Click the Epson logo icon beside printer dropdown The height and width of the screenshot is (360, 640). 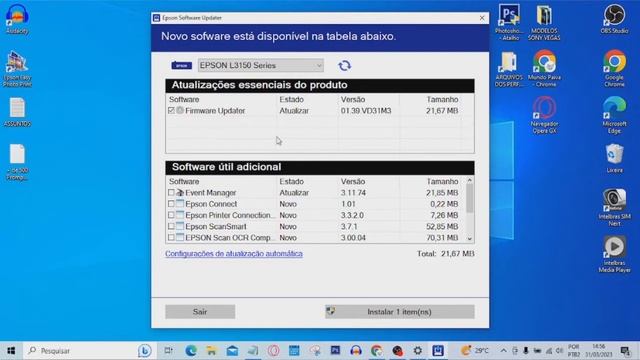pyautogui.click(x=182, y=65)
